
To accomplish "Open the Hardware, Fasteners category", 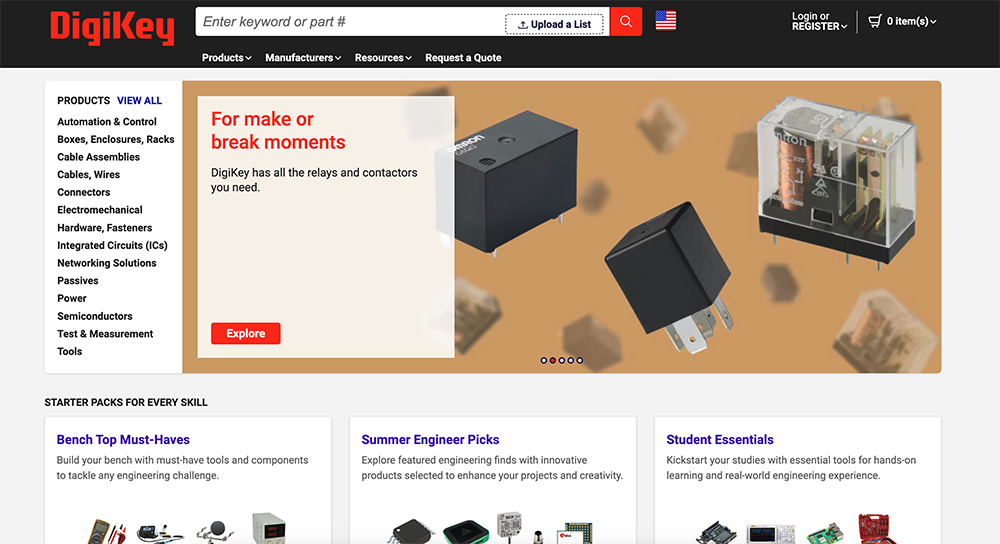I will tap(105, 228).
